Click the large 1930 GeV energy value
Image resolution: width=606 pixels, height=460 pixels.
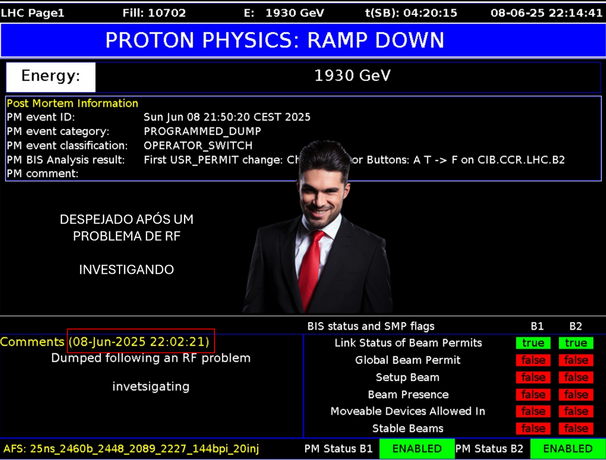[352, 76]
